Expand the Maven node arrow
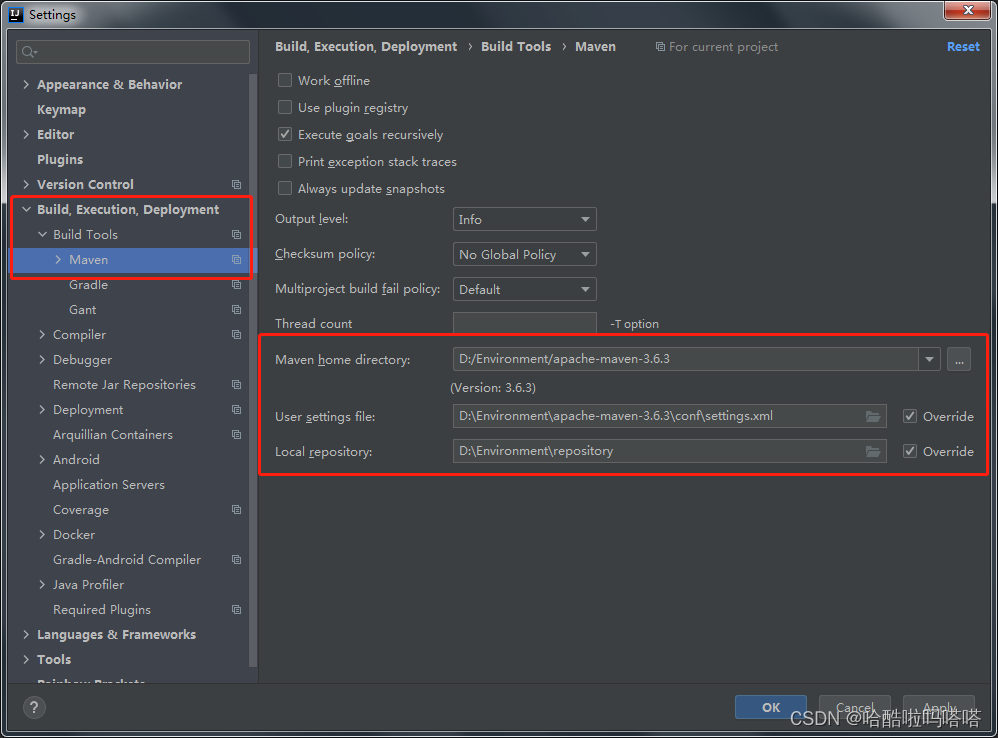Viewport: 998px width, 738px height. (58, 260)
